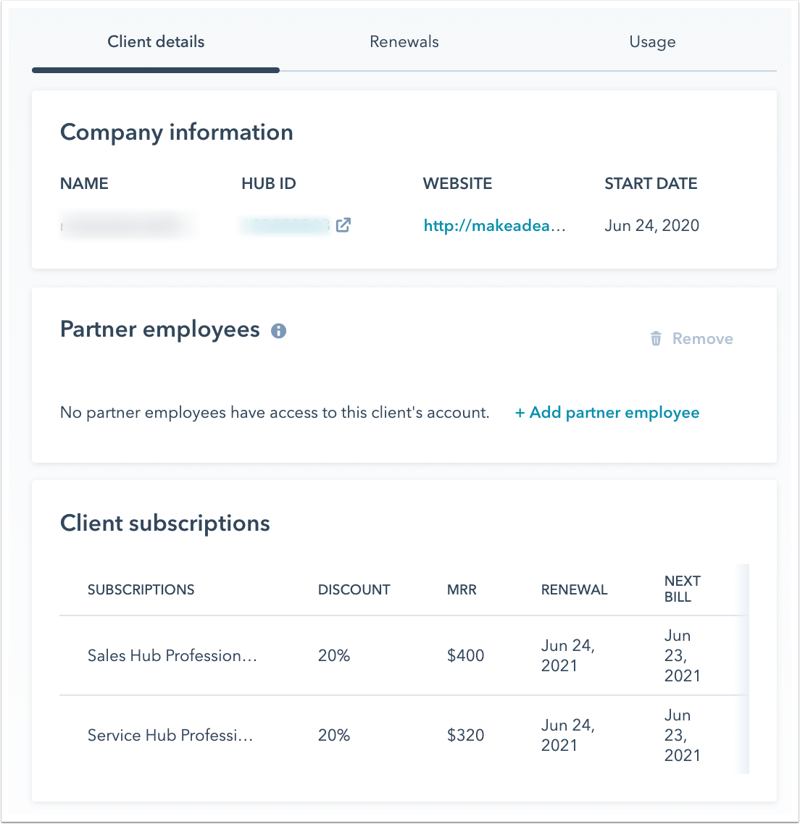
Task: Click the trash icon next to Remove
Action: point(656,338)
